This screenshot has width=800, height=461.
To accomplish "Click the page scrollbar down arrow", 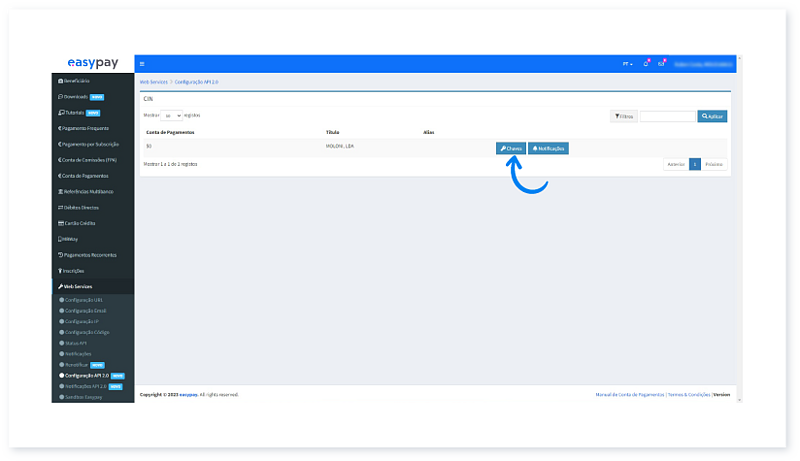I will pyautogui.click(x=739, y=400).
